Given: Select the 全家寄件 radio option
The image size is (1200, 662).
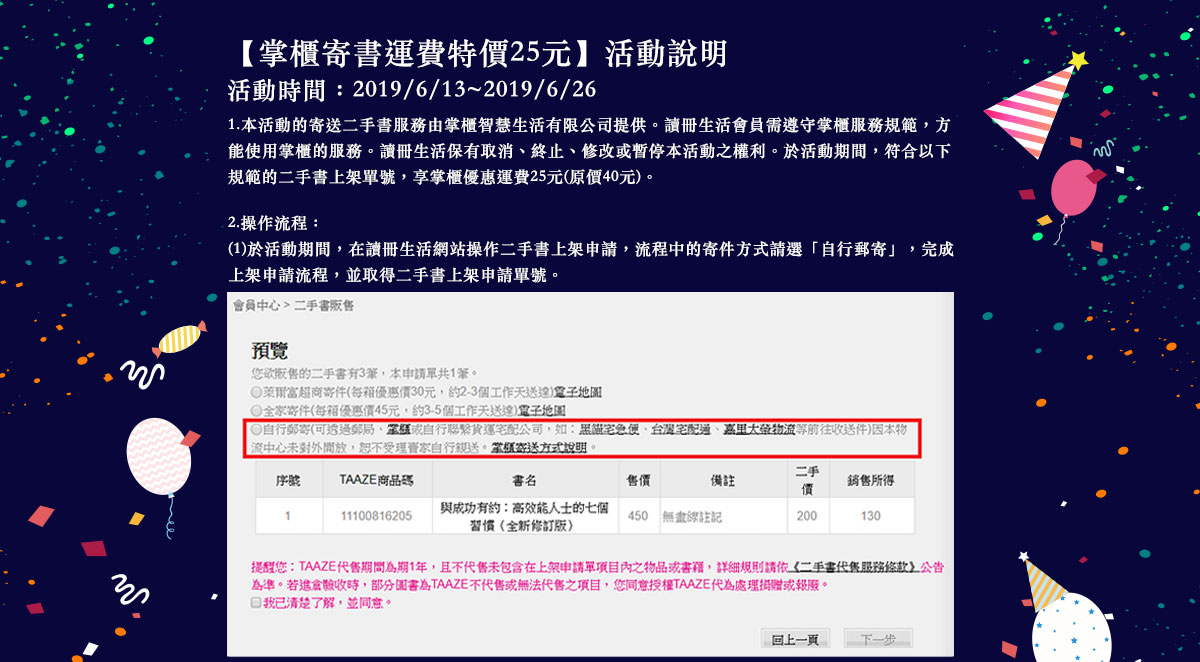Looking at the screenshot, I should point(257,410).
